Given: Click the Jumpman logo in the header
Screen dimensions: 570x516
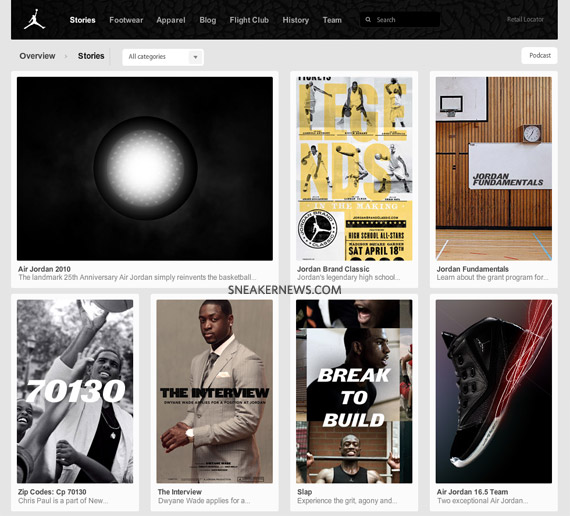Looking at the screenshot, I should point(34,19).
